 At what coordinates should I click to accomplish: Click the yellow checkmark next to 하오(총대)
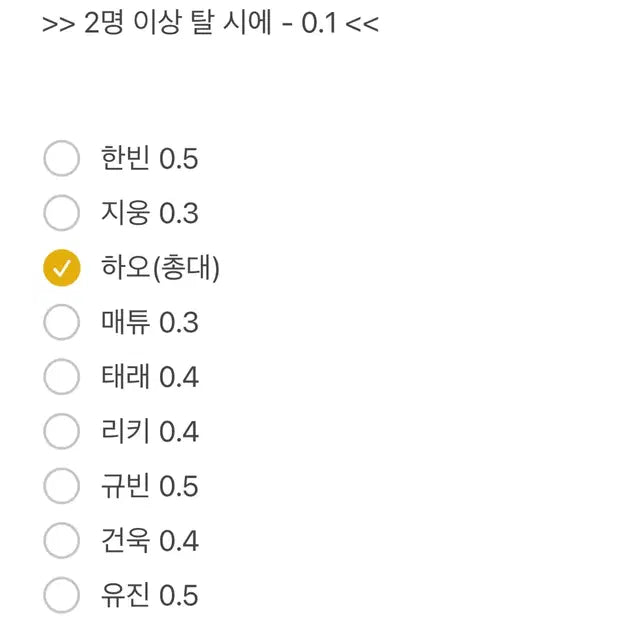click(62, 268)
